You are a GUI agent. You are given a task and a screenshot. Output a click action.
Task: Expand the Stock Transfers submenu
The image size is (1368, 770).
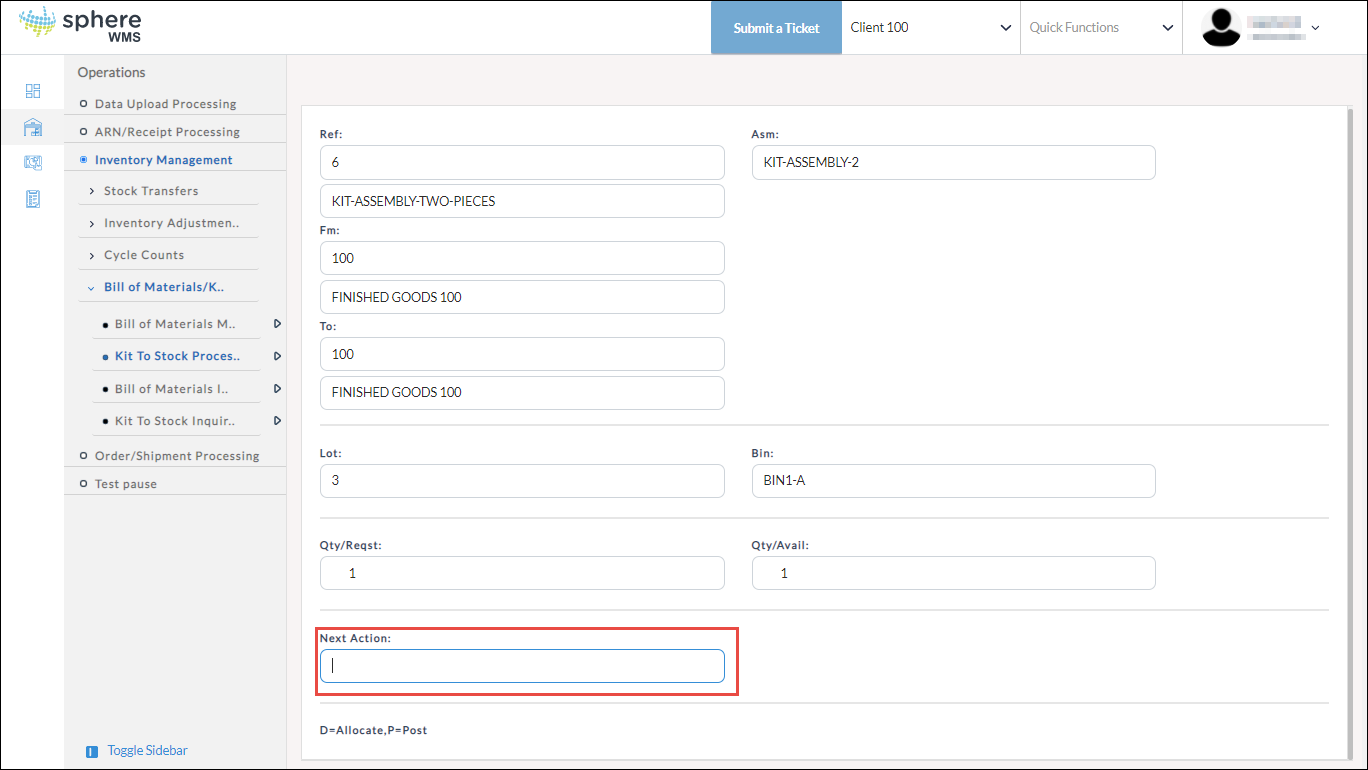pos(151,191)
